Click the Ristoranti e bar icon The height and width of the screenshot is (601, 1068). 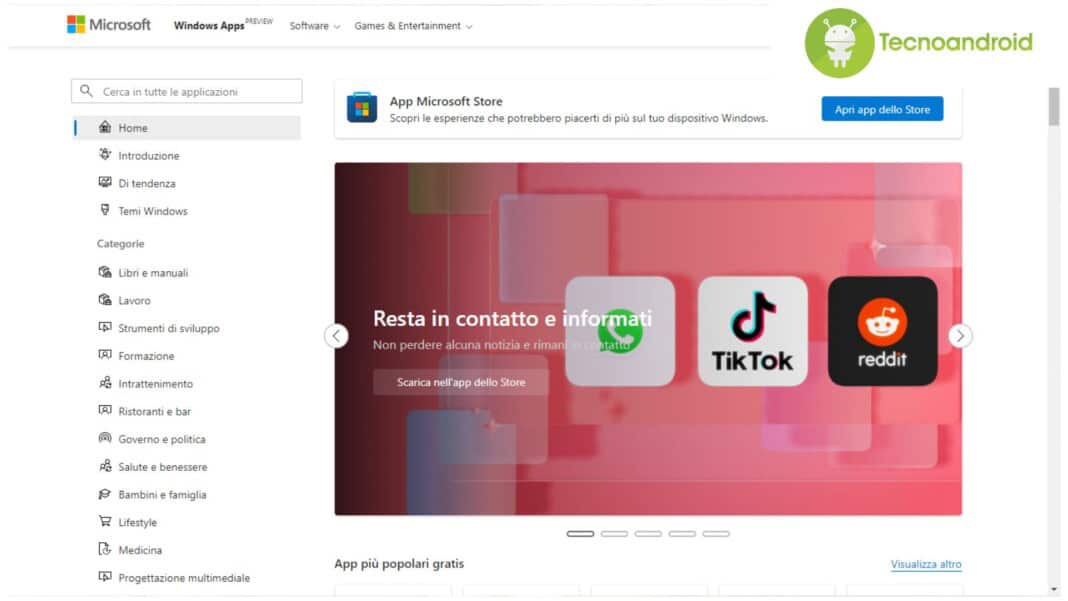105,410
